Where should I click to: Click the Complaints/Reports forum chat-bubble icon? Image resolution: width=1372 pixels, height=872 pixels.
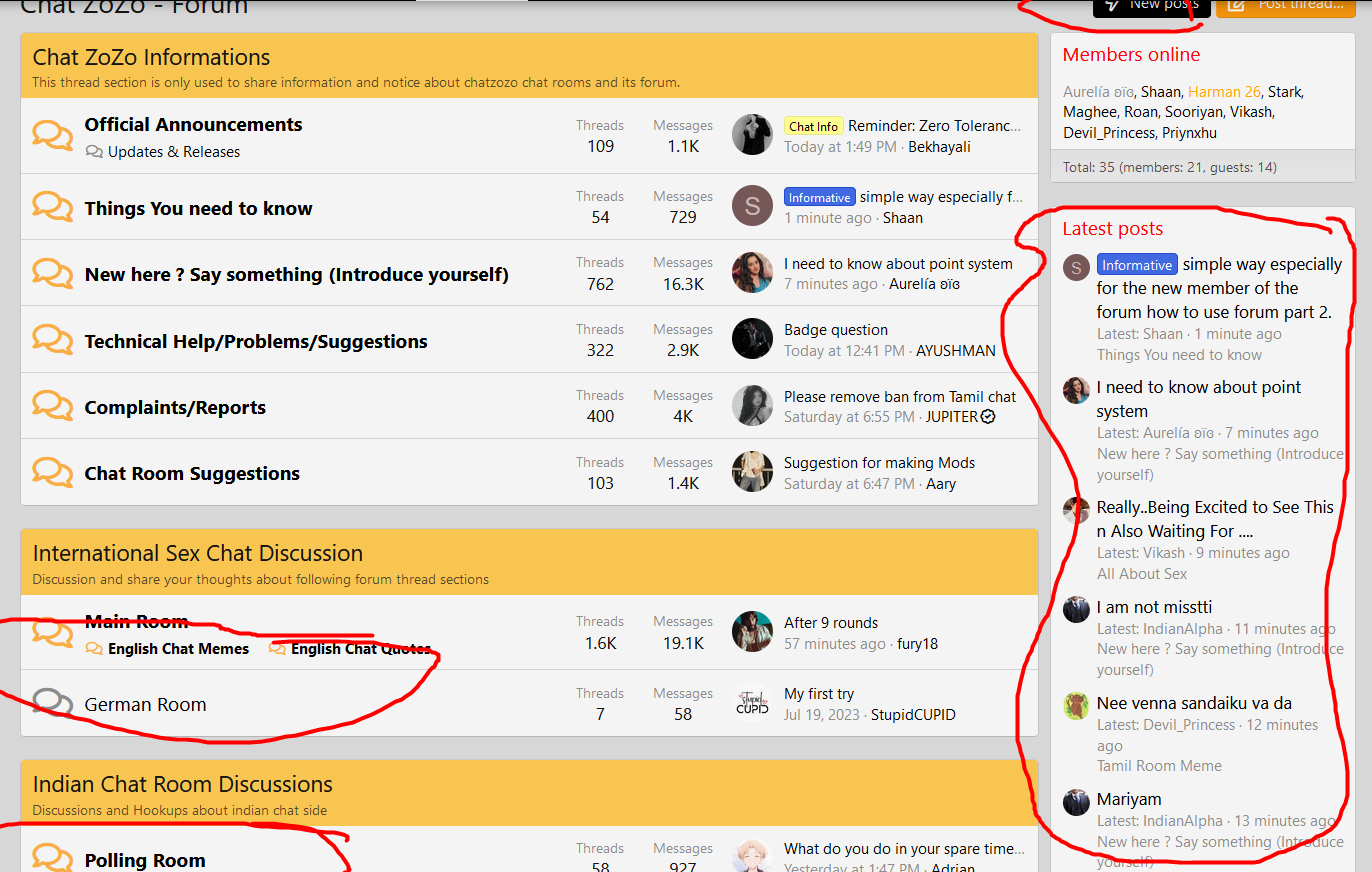point(52,406)
